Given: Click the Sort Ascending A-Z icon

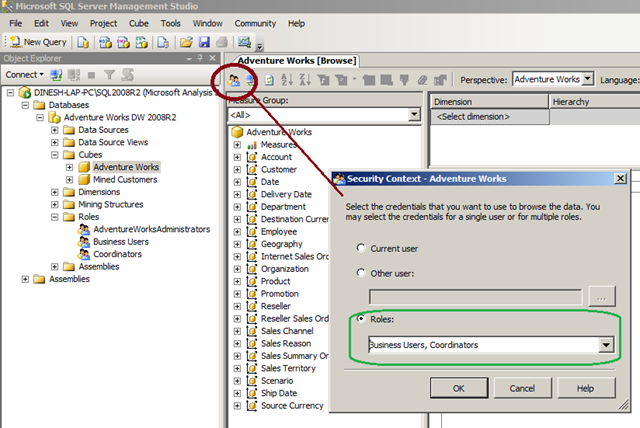Looking at the screenshot, I should tap(287, 80).
